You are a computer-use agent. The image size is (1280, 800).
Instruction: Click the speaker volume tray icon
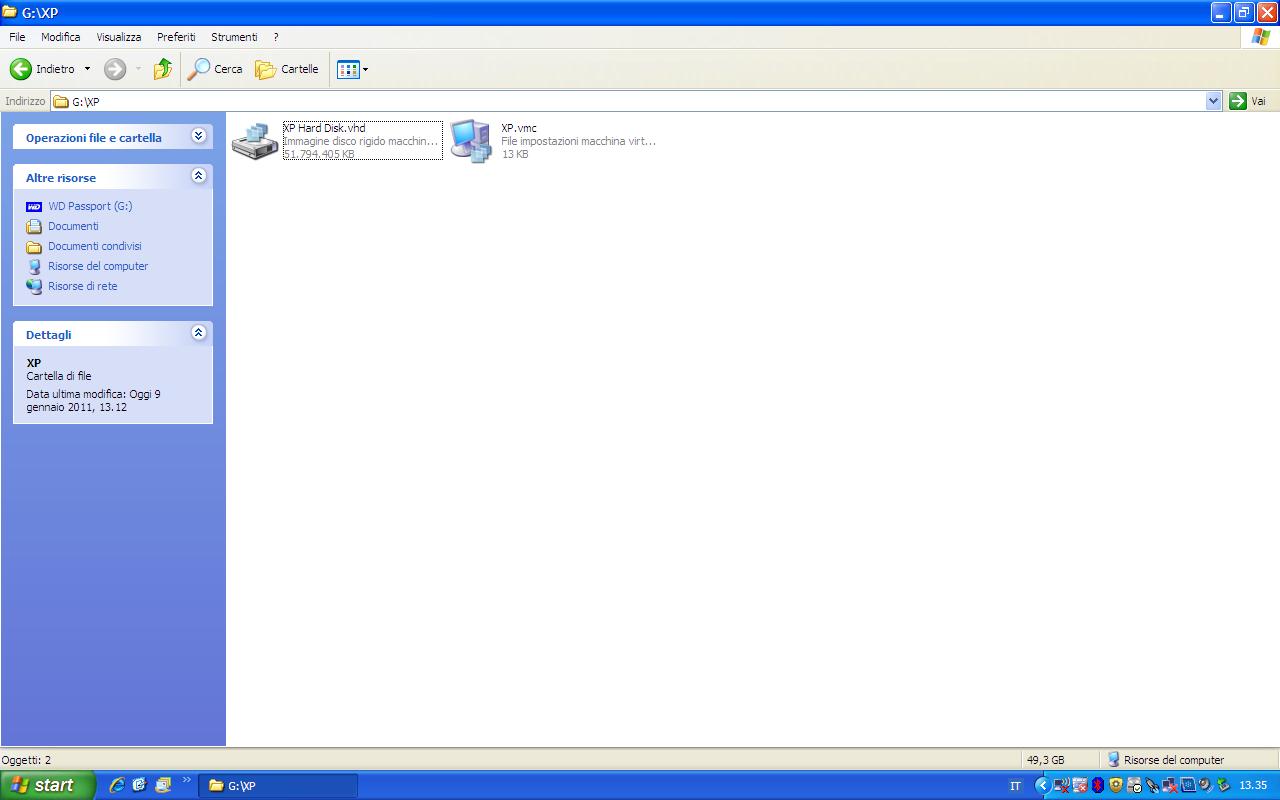tap(1205, 786)
